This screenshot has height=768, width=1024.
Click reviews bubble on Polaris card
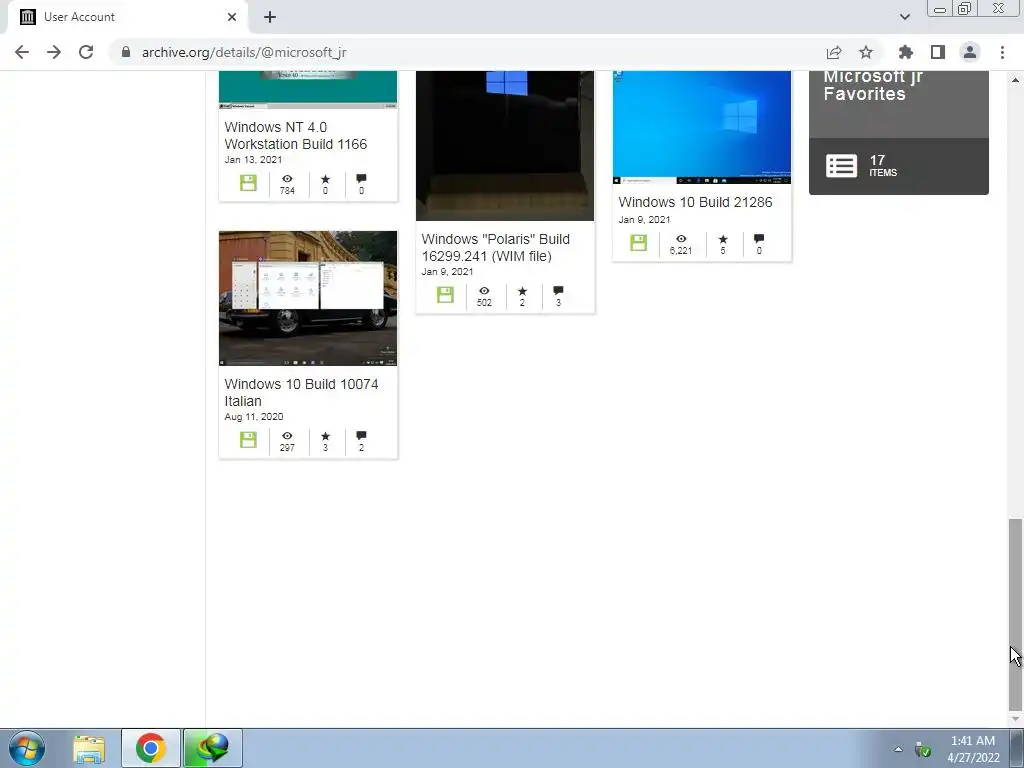[558, 291]
